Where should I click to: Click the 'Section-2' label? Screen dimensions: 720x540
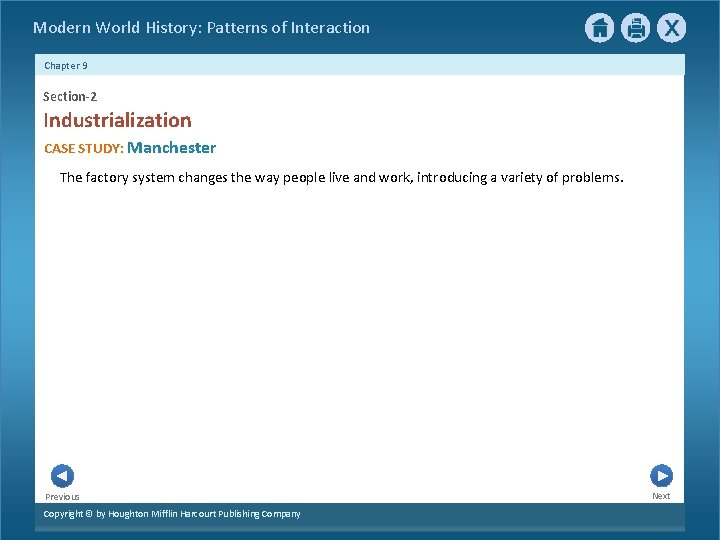(x=70, y=96)
